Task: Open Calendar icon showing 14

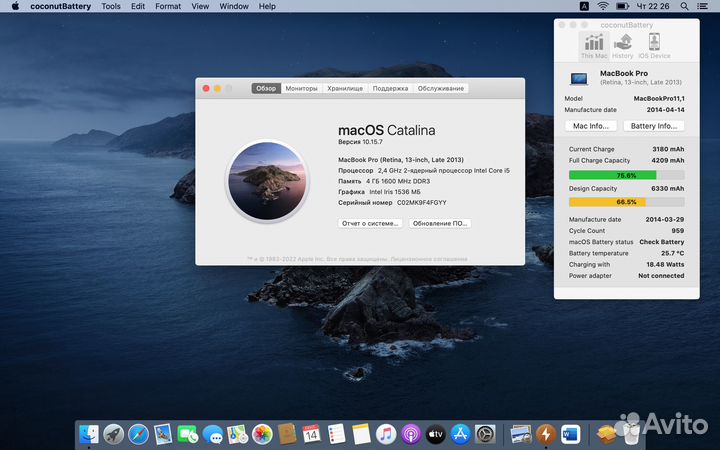Action: [311, 434]
